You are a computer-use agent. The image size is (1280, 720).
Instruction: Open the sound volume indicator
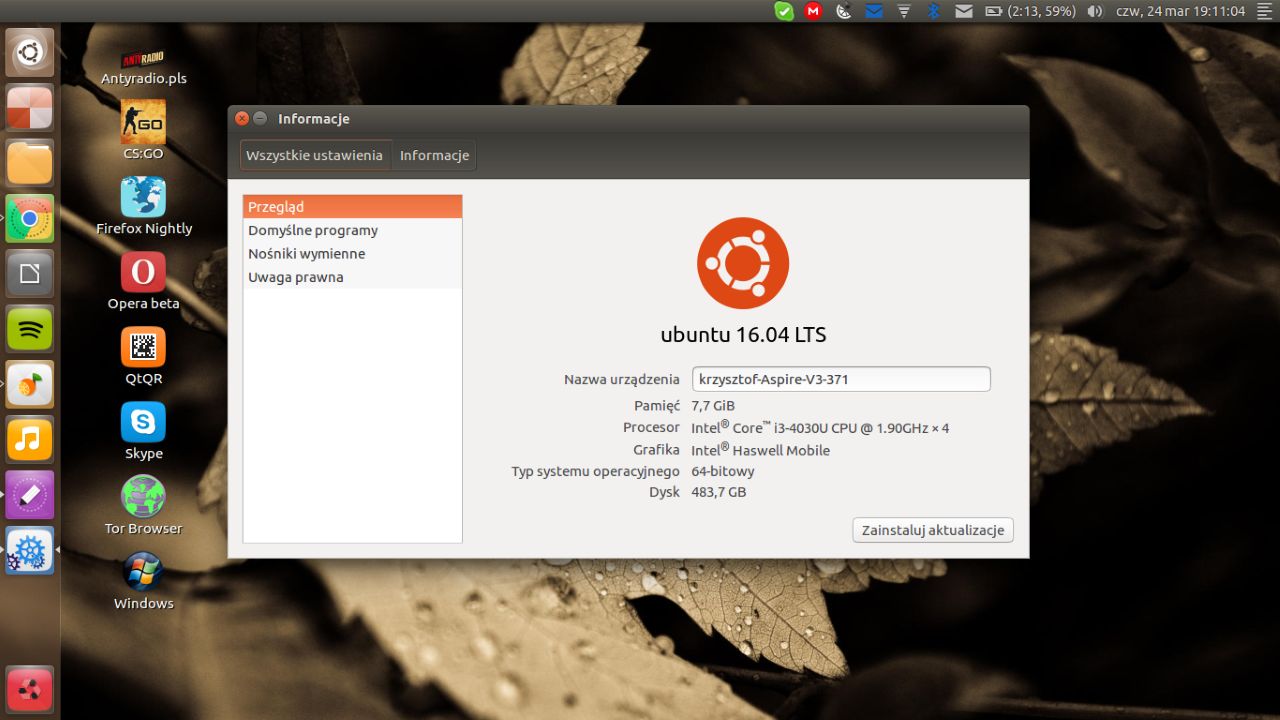[1095, 11]
